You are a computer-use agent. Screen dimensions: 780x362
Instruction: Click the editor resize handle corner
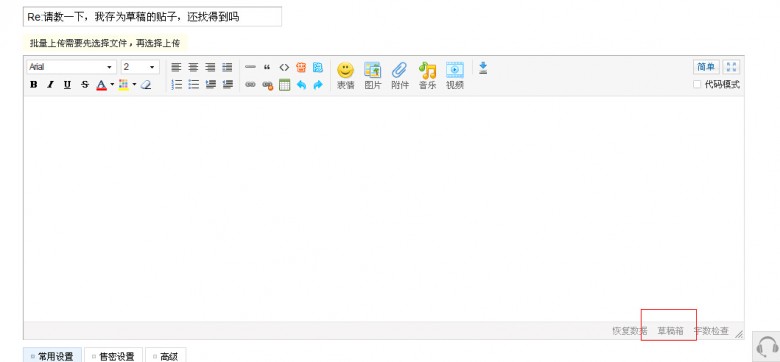click(739, 334)
